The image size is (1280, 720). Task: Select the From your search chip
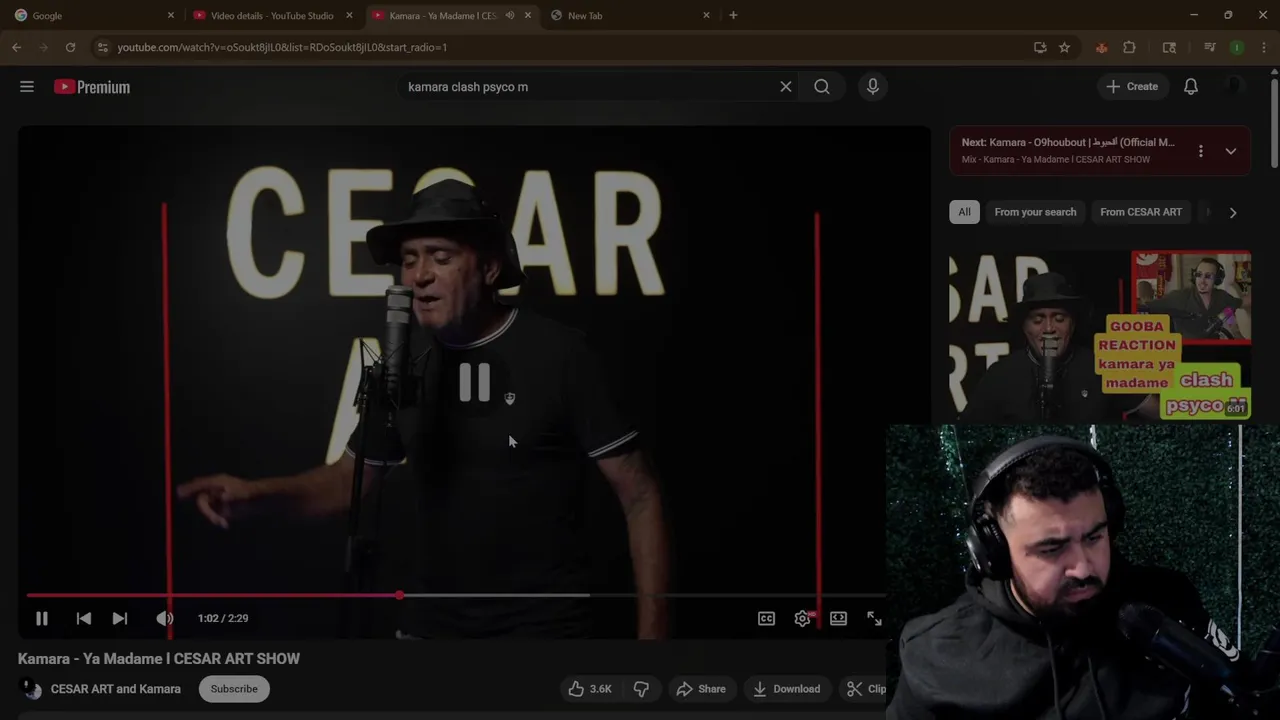pyautogui.click(x=1035, y=212)
